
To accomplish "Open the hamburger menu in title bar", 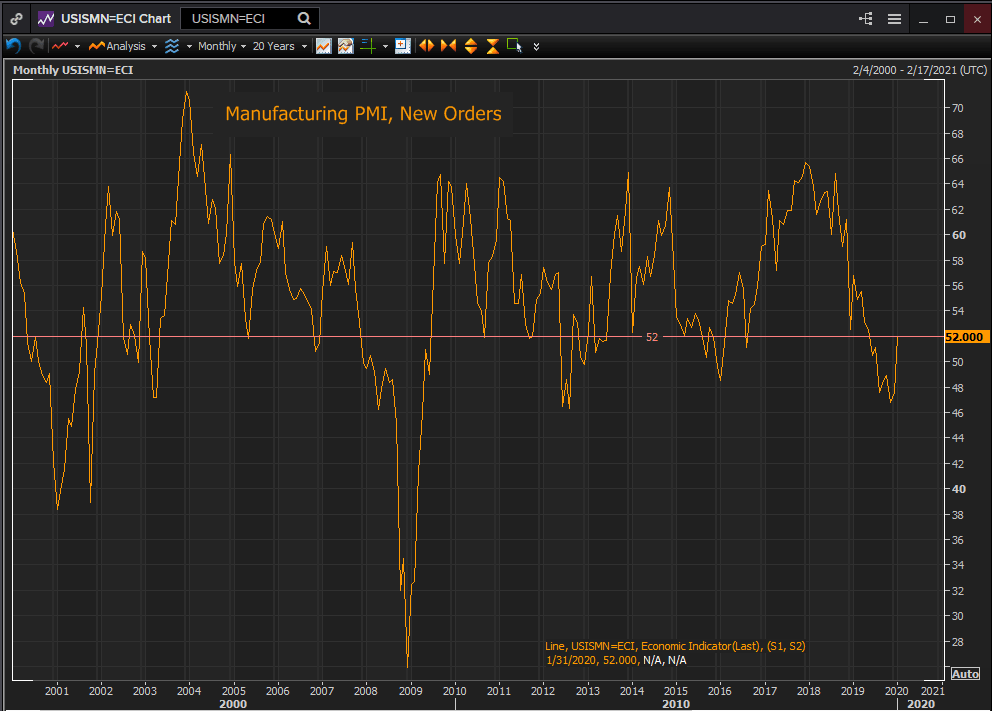I will pos(894,19).
